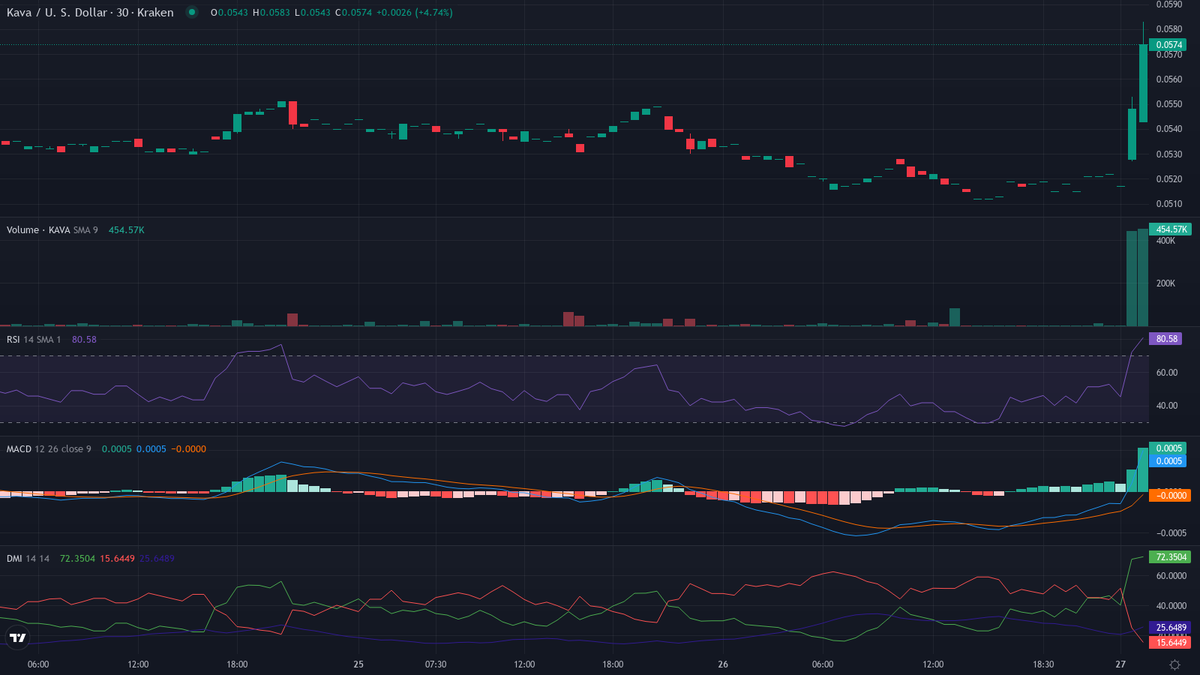Click the volume value tag 454.57K on axis

click(x=1170, y=229)
